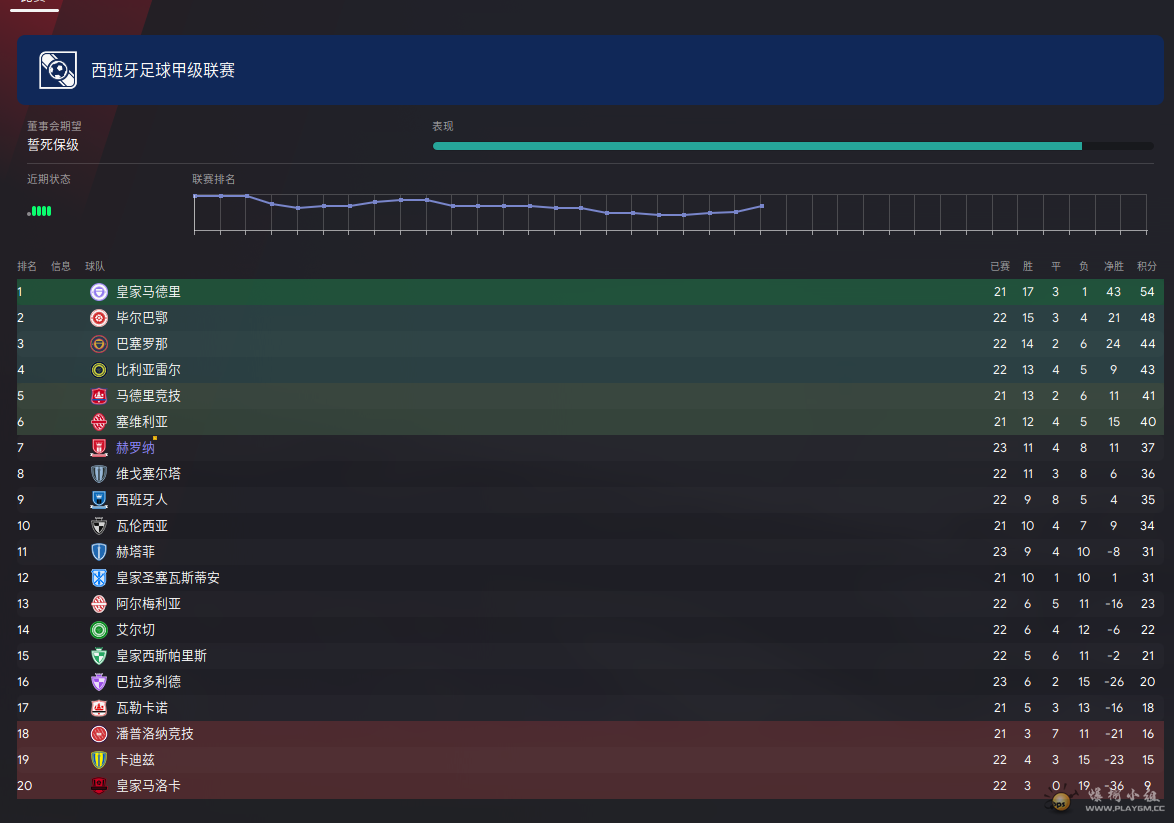Sort table by 积分 column header
The width and height of the screenshot is (1174, 823).
tap(1147, 267)
